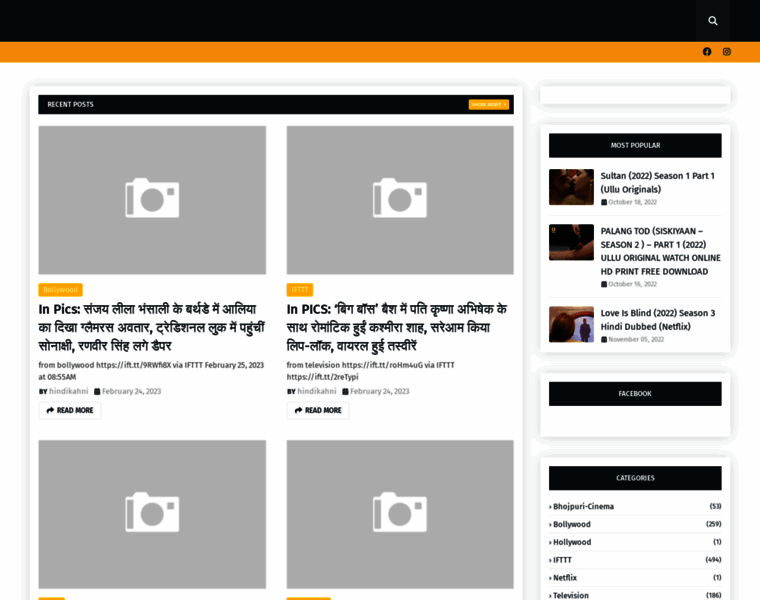Select the Bollywood tag label
This screenshot has height=600, width=760.
click(61, 290)
